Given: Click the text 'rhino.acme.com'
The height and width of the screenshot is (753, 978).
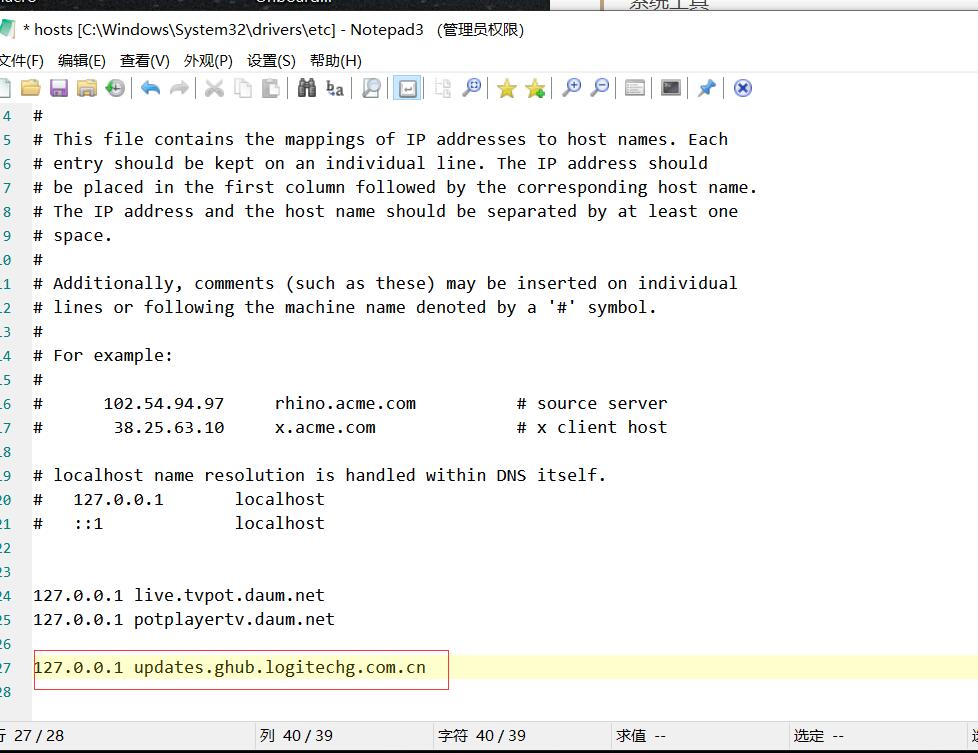Looking at the screenshot, I should pyautogui.click(x=345, y=403).
